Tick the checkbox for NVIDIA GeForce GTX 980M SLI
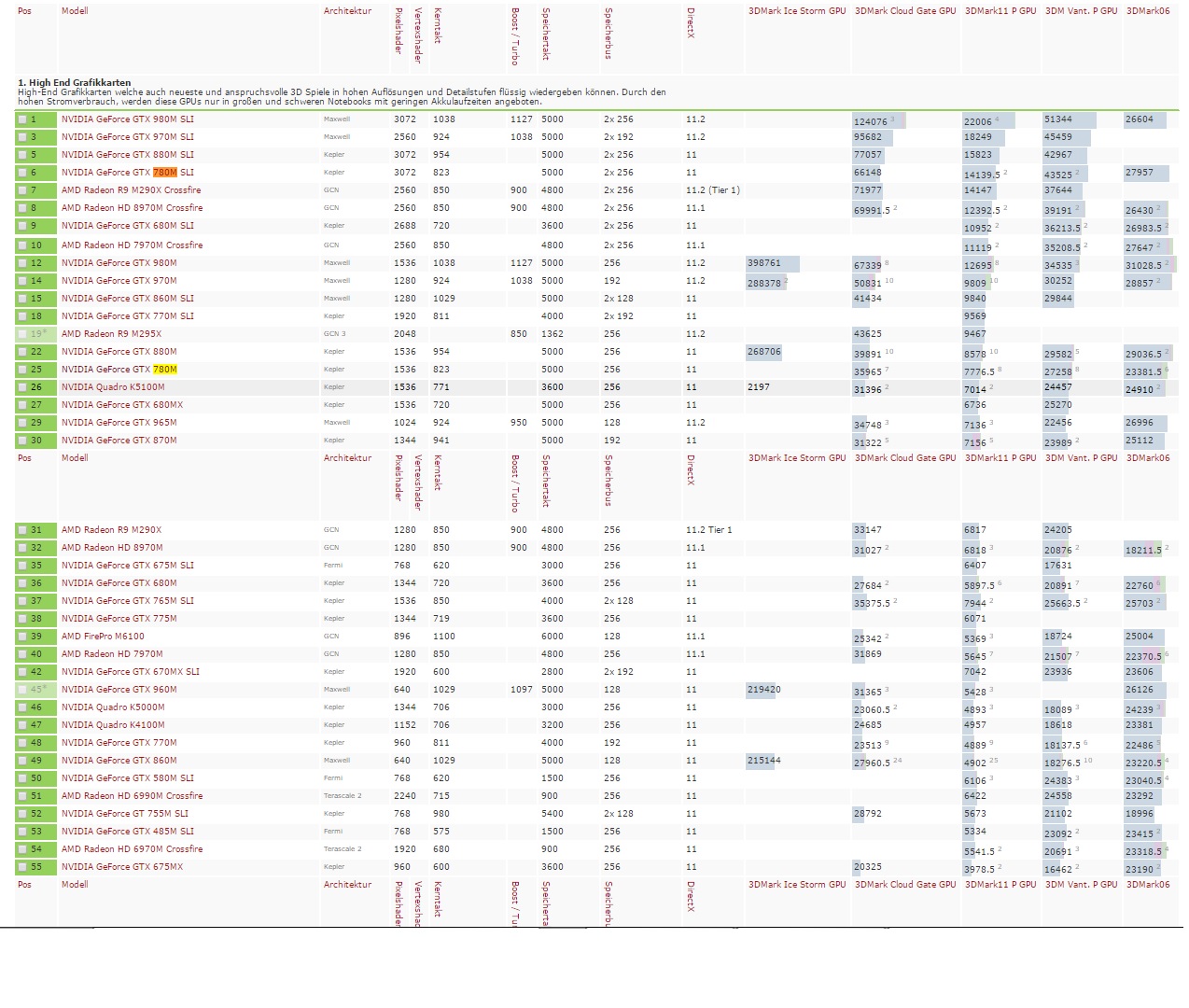This screenshot has height=1008, width=1189. [22, 119]
